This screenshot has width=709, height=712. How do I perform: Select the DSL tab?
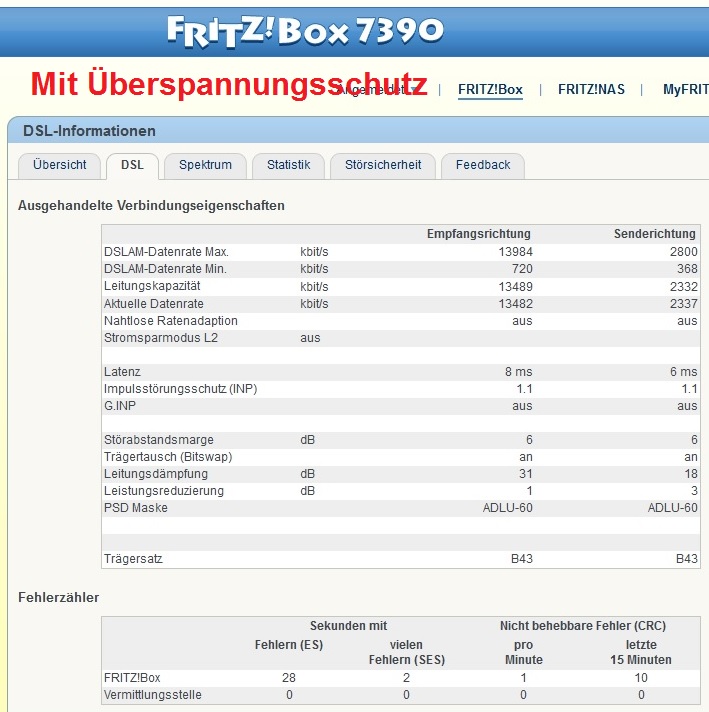click(132, 165)
